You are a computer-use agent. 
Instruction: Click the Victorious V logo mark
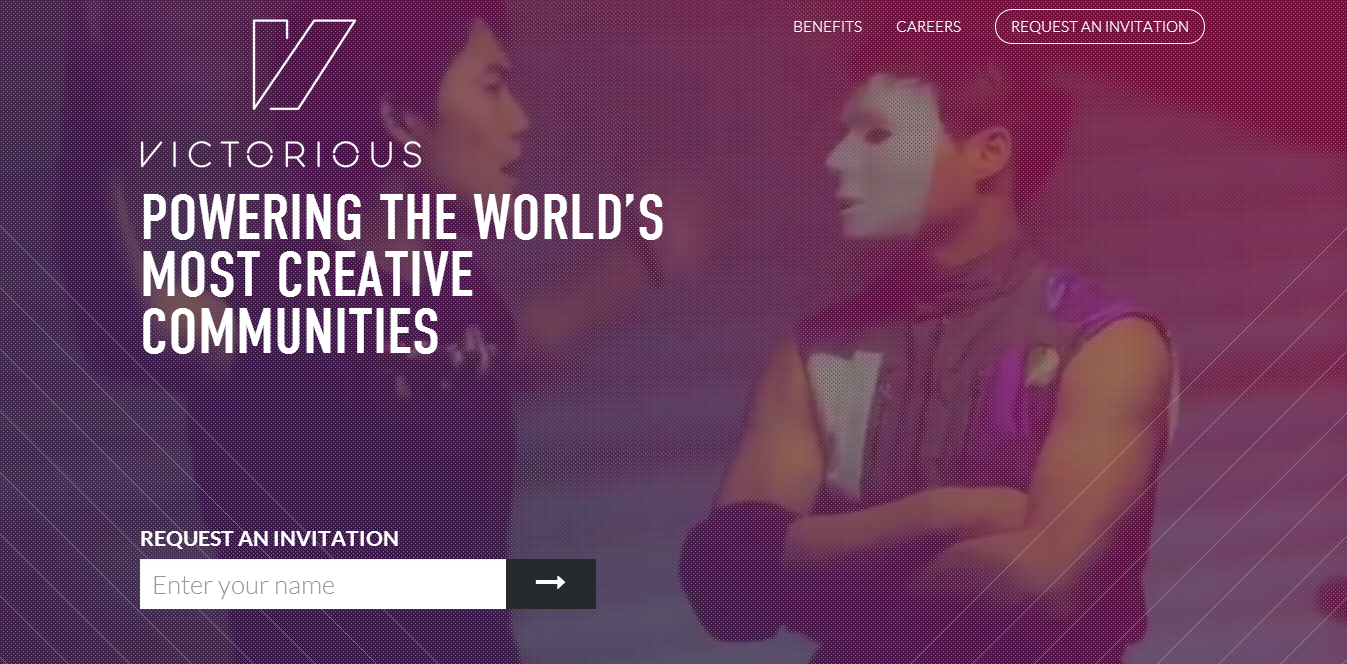tap(304, 64)
